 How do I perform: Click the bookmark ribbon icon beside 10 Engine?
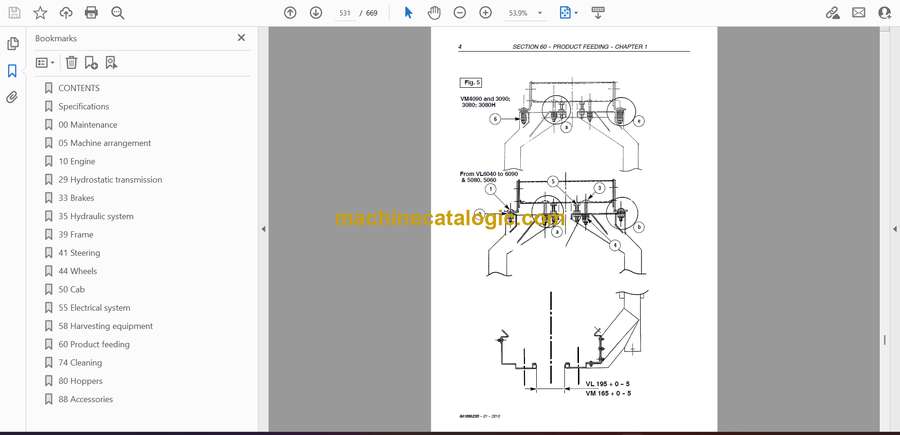(x=49, y=161)
